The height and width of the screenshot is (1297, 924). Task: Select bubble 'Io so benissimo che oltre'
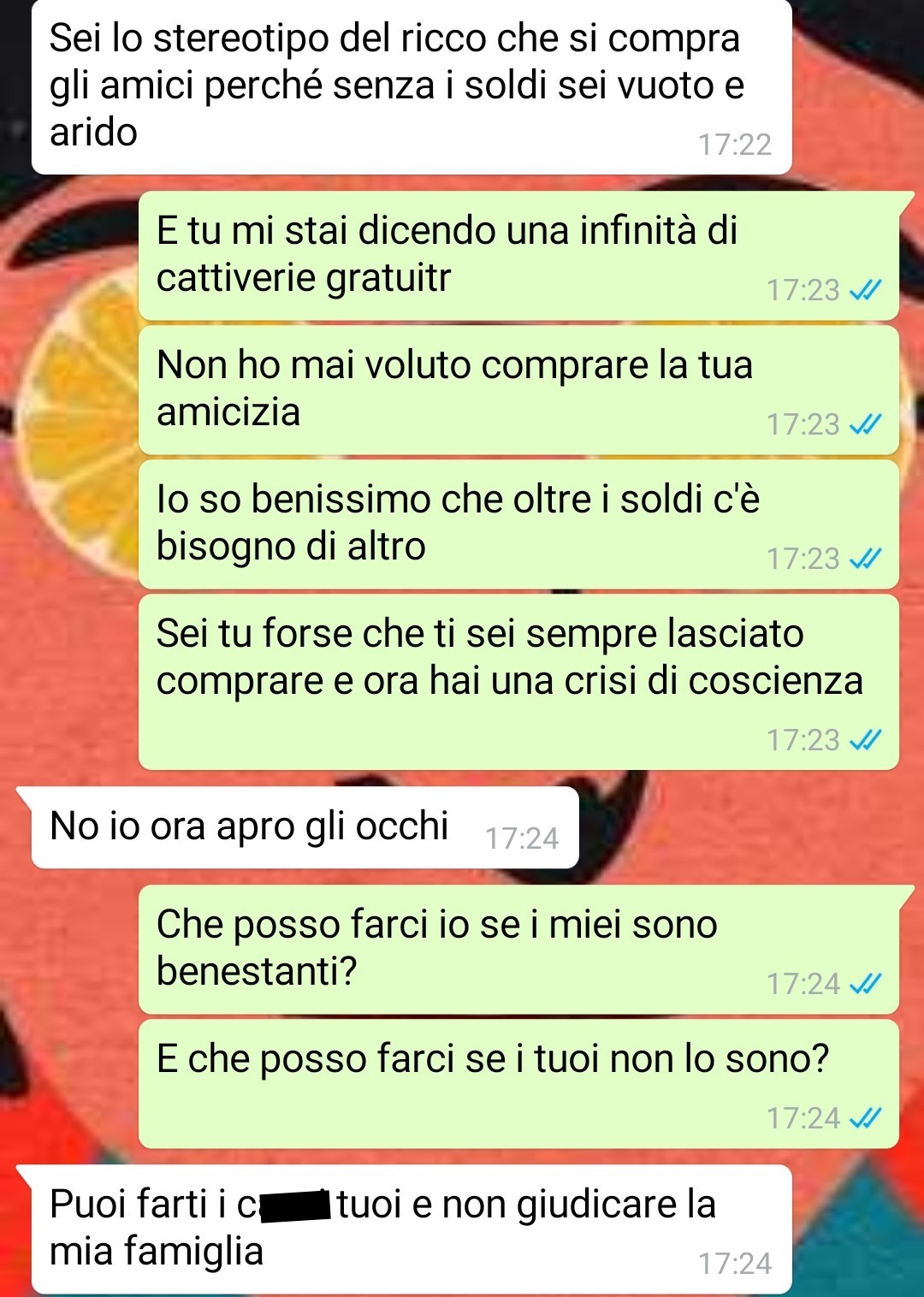(518, 524)
